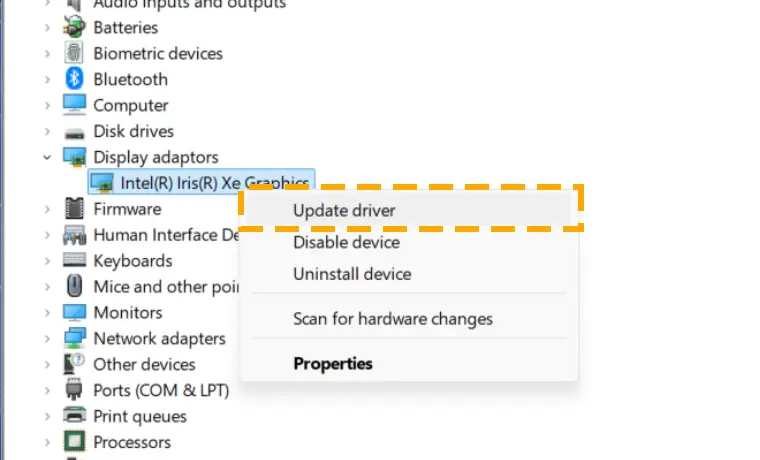Click the Firmware chip icon

point(74,208)
